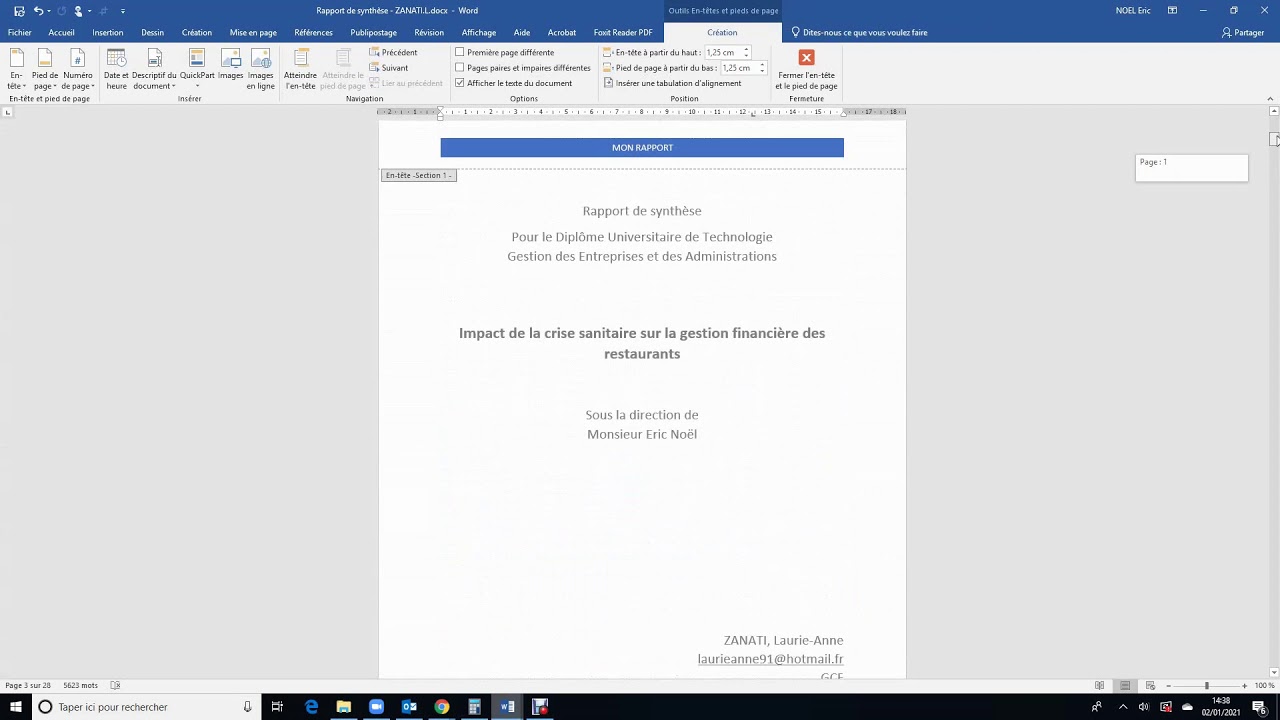Insert Images en ligne
Viewport: 1280px width, 720px height.
[261, 69]
